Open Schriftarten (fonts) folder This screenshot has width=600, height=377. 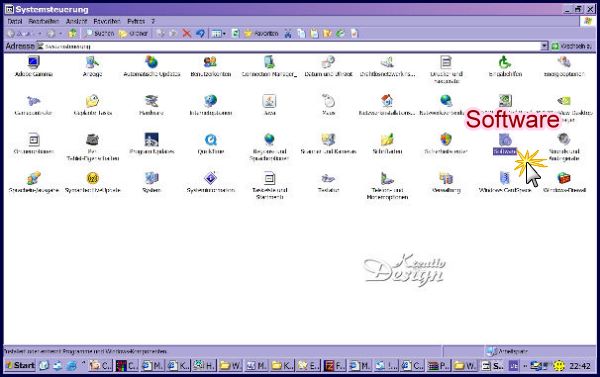pos(387,144)
